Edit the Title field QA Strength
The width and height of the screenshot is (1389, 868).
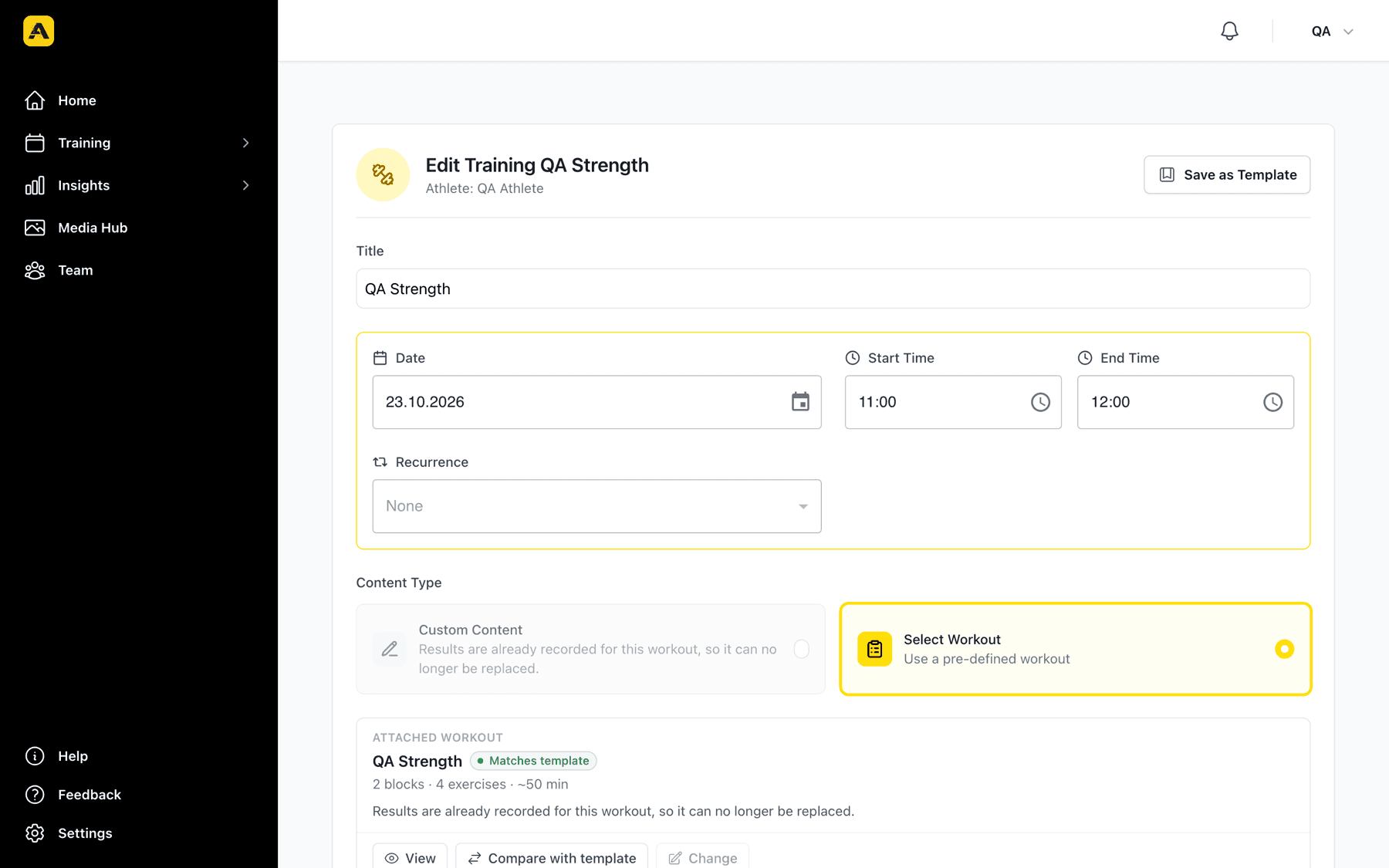(833, 289)
